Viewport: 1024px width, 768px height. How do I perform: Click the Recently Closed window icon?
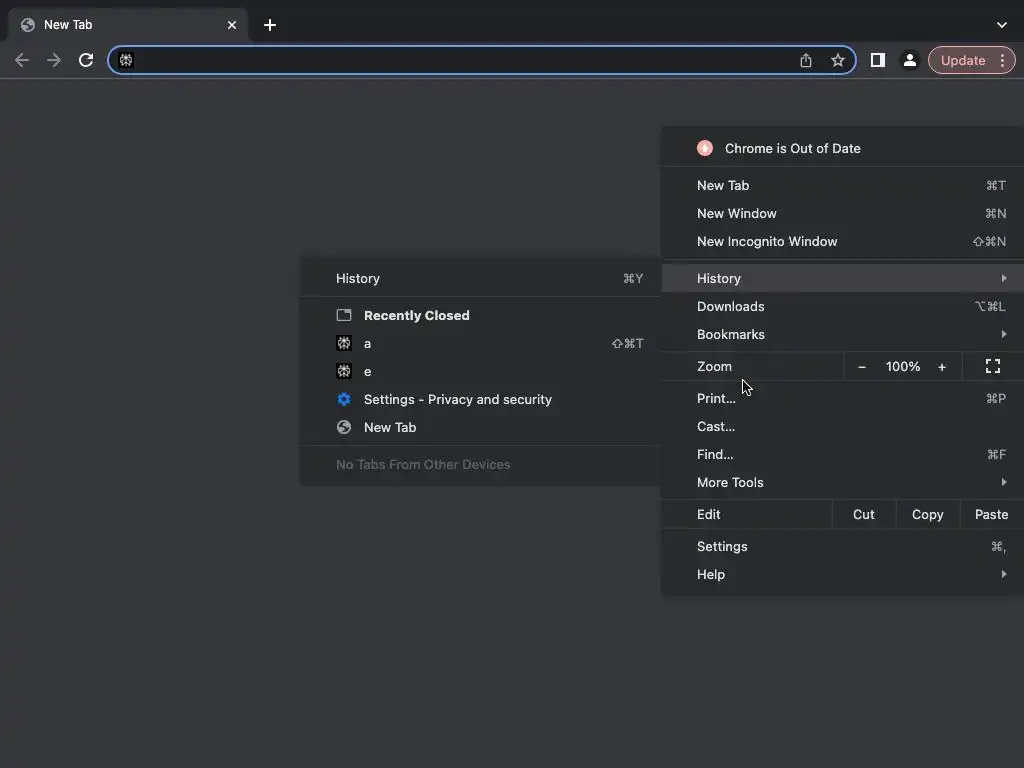(344, 315)
